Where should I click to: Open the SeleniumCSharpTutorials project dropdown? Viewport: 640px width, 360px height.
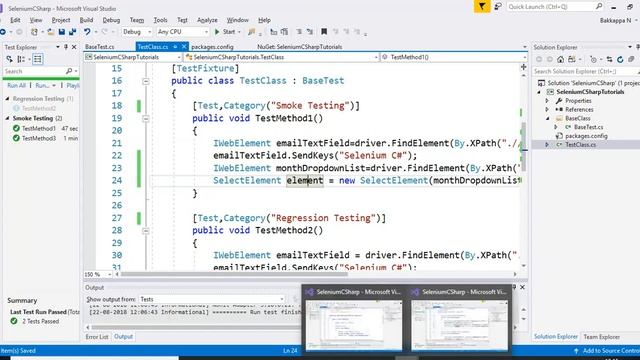pos(133,57)
